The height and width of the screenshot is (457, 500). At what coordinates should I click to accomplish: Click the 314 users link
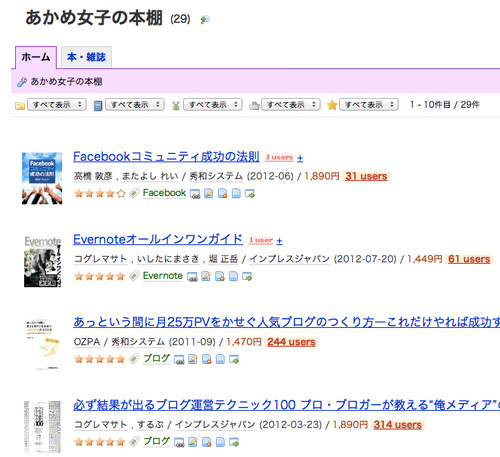click(397, 425)
